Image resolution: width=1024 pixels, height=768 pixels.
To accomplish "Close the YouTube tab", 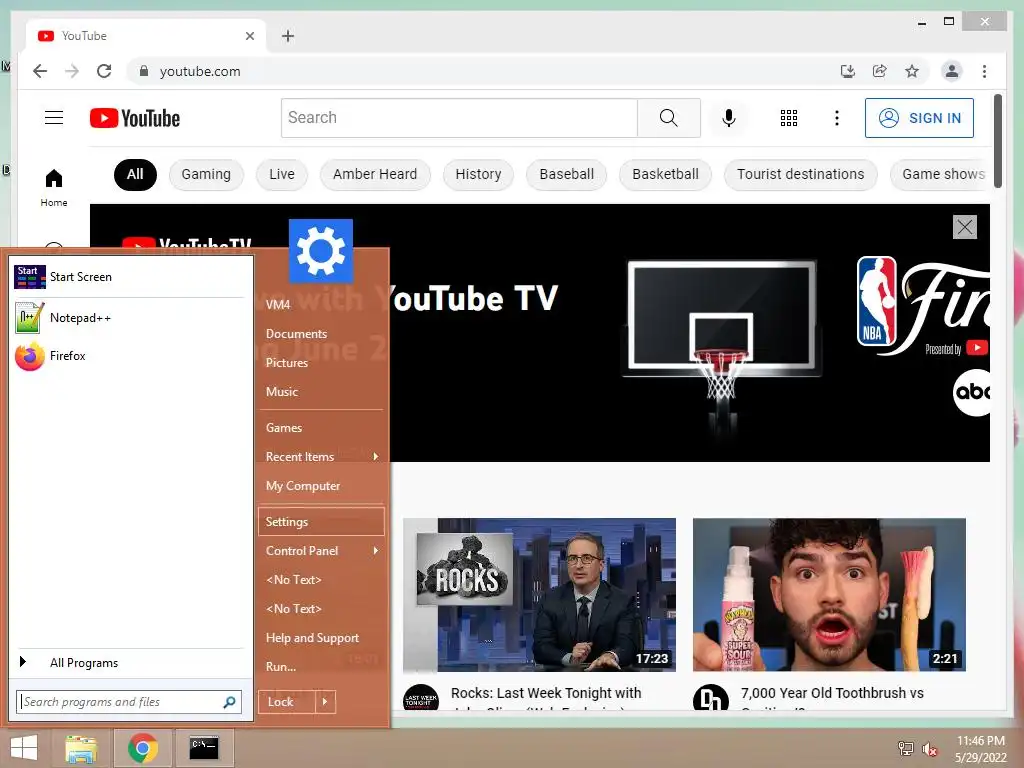I will 249,36.
